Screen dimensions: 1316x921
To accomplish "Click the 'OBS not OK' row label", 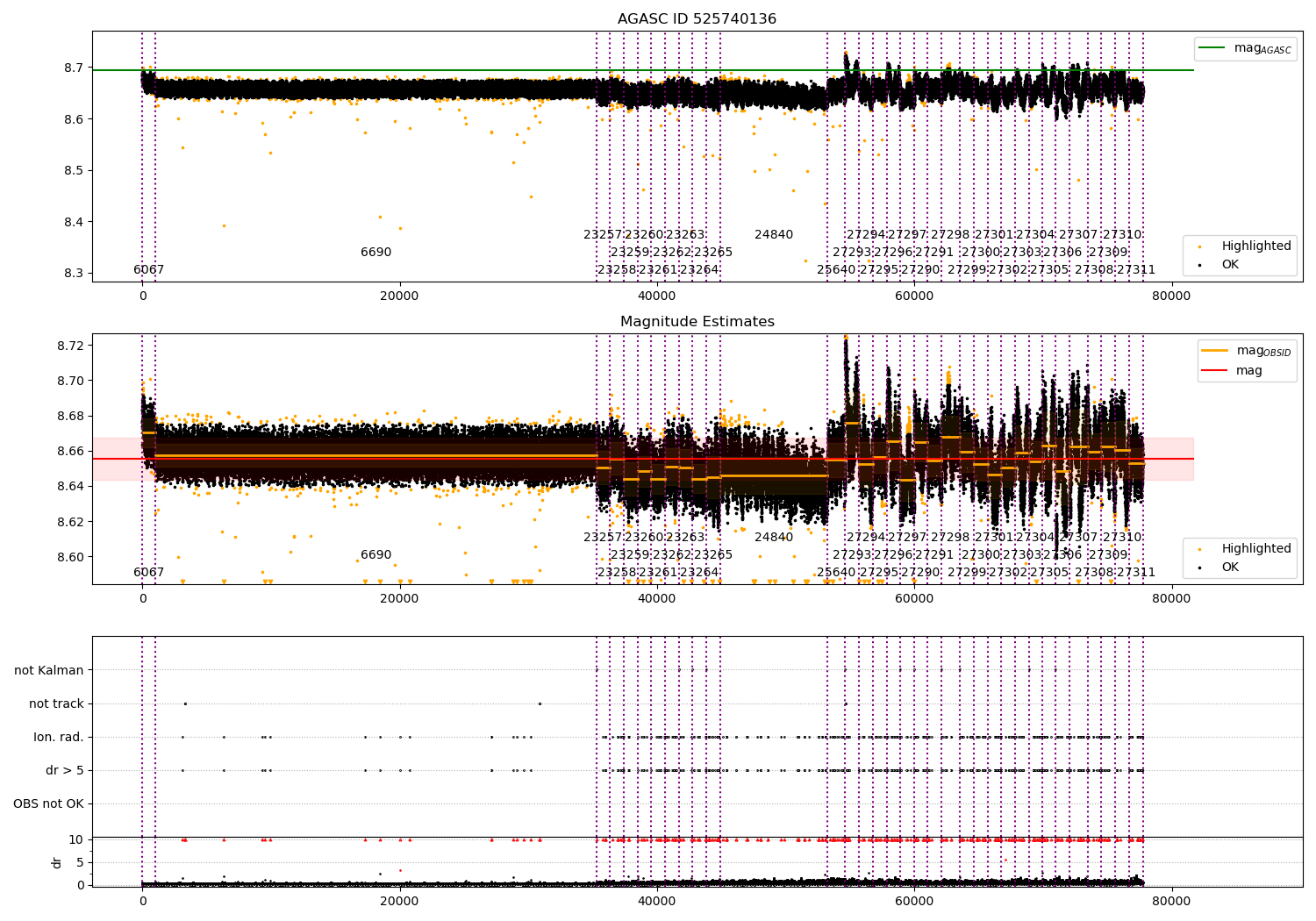I will click(x=49, y=803).
